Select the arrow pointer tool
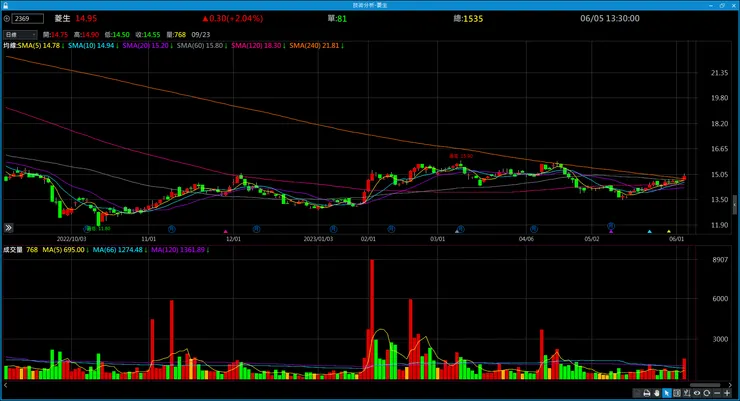Image resolution: width=740 pixels, height=401 pixels. [x=667, y=393]
